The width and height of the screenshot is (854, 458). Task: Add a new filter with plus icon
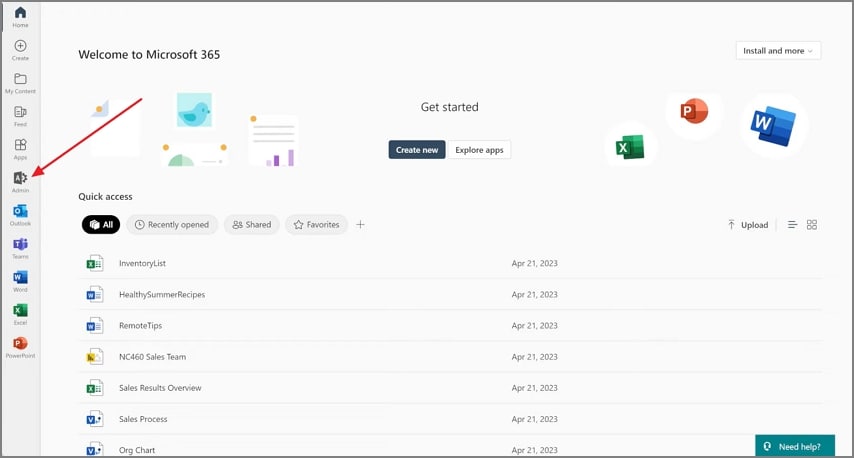[x=360, y=224]
